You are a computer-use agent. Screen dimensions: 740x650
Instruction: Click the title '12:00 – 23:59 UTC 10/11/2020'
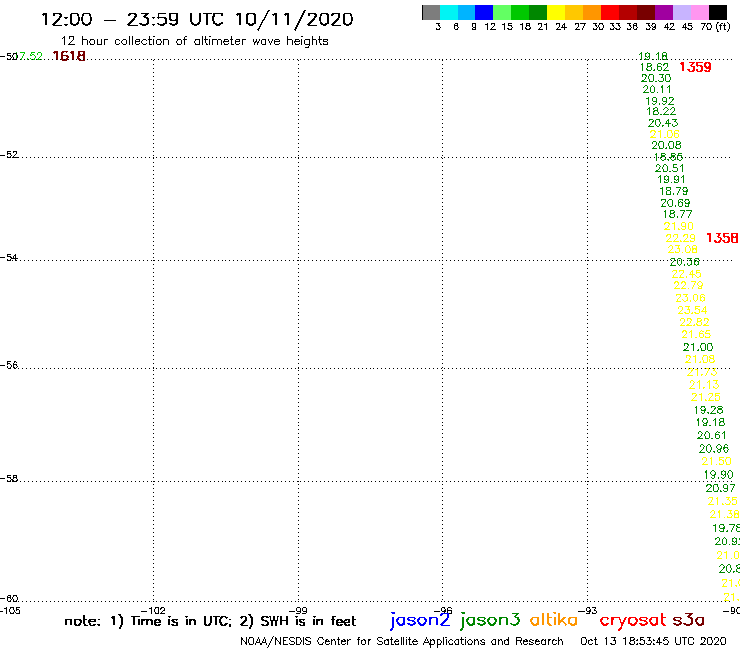coord(197,20)
